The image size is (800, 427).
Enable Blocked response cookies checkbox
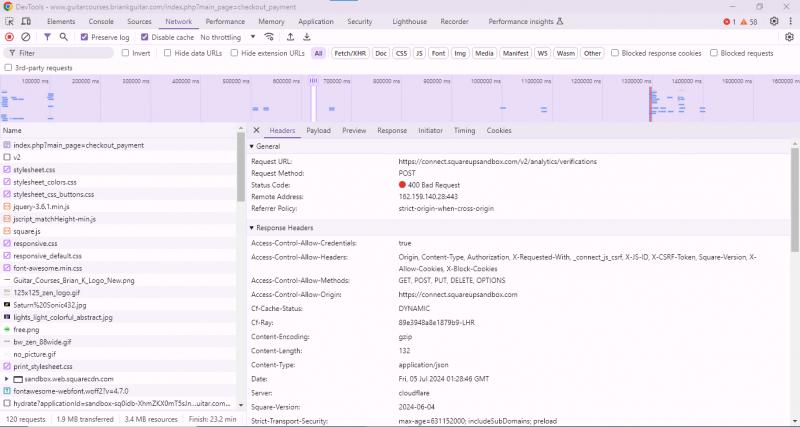tap(615, 53)
